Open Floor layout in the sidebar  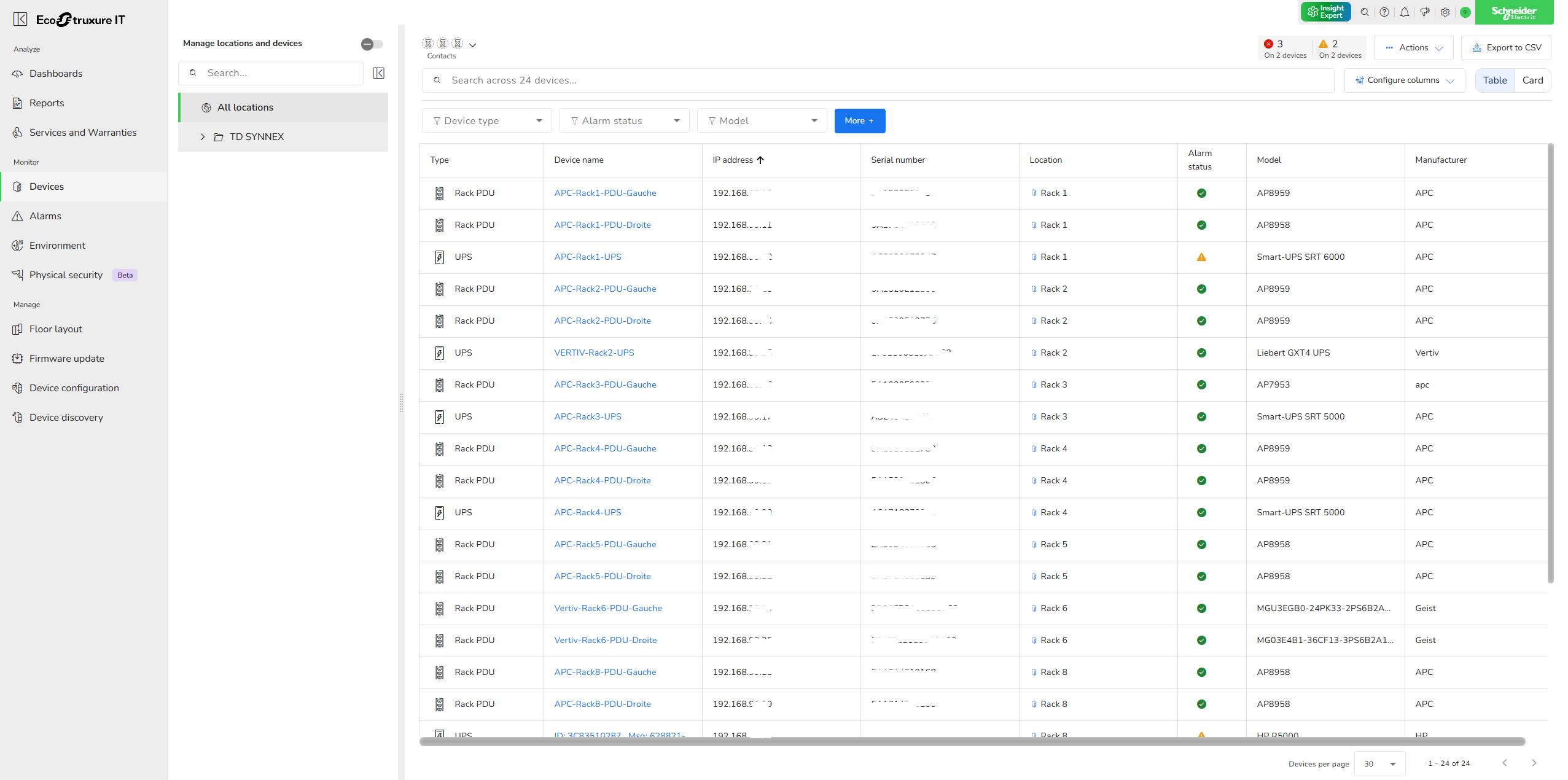click(55, 329)
